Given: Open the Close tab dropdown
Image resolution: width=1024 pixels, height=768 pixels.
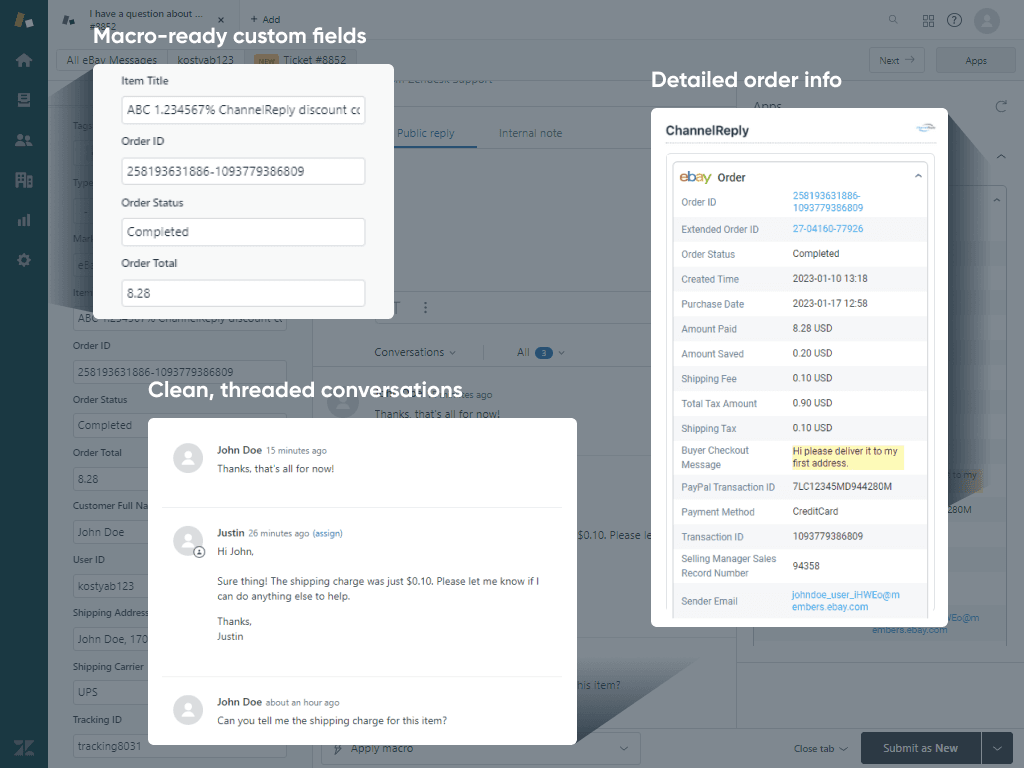Looking at the screenshot, I should [820, 748].
